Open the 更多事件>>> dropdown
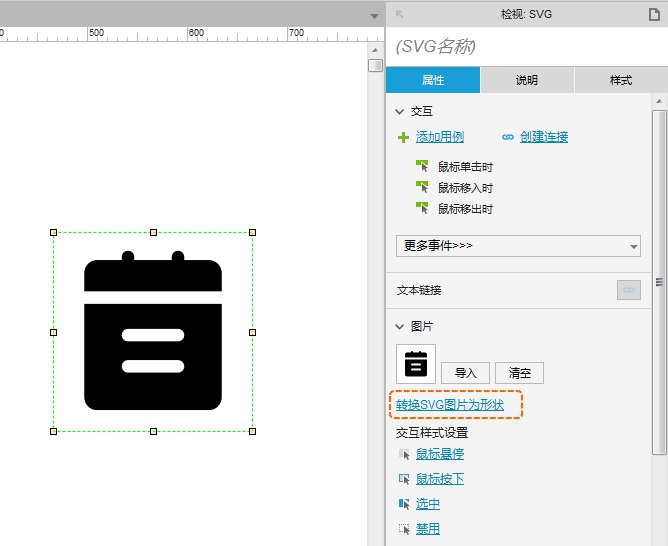The width and height of the screenshot is (668, 546). point(518,246)
